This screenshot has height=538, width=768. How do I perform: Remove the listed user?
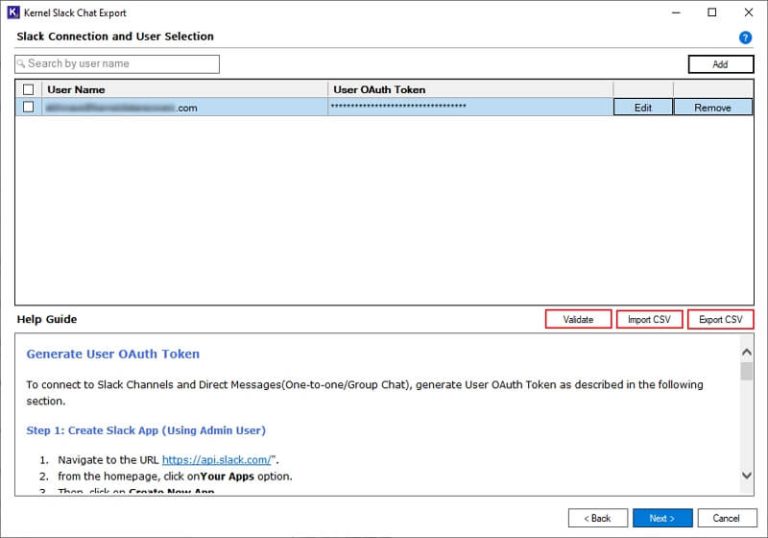(712, 108)
